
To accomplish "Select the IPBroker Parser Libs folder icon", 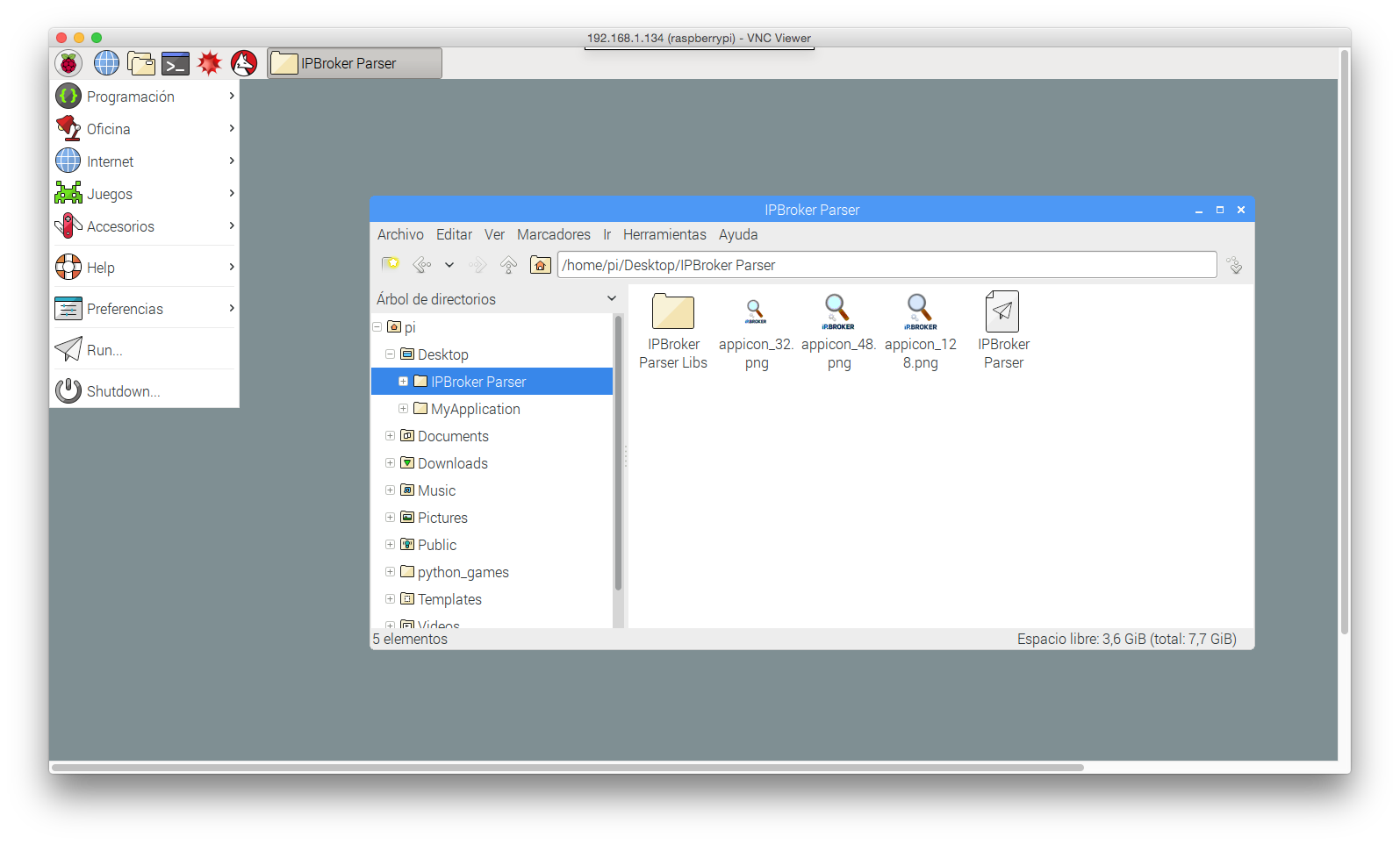I will click(673, 331).
